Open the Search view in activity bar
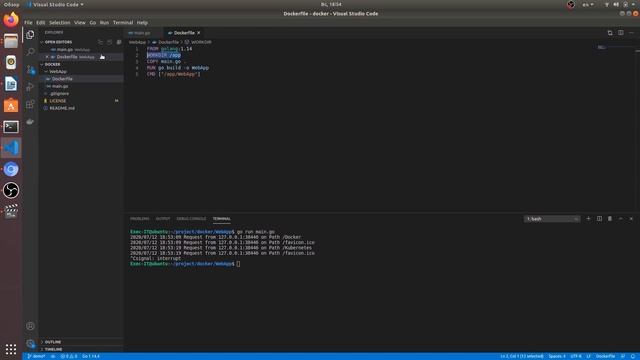This screenshot has width=640, height=360. (30, 52)
